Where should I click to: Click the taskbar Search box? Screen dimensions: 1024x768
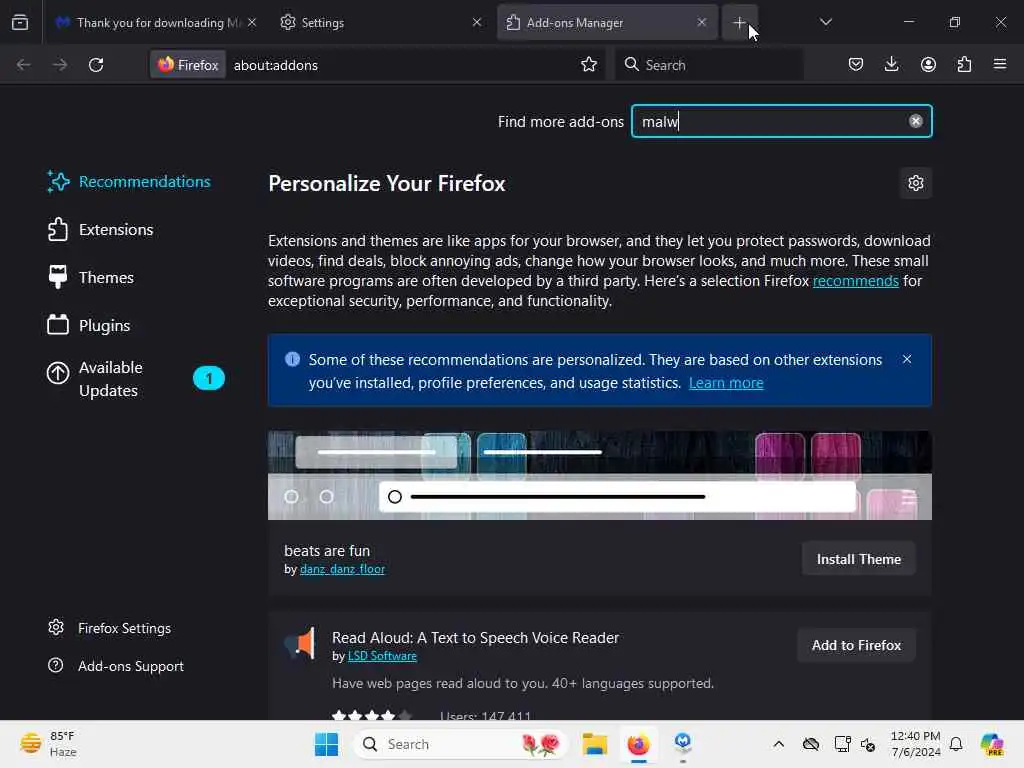pyautogui.click(x=460, y=744)
